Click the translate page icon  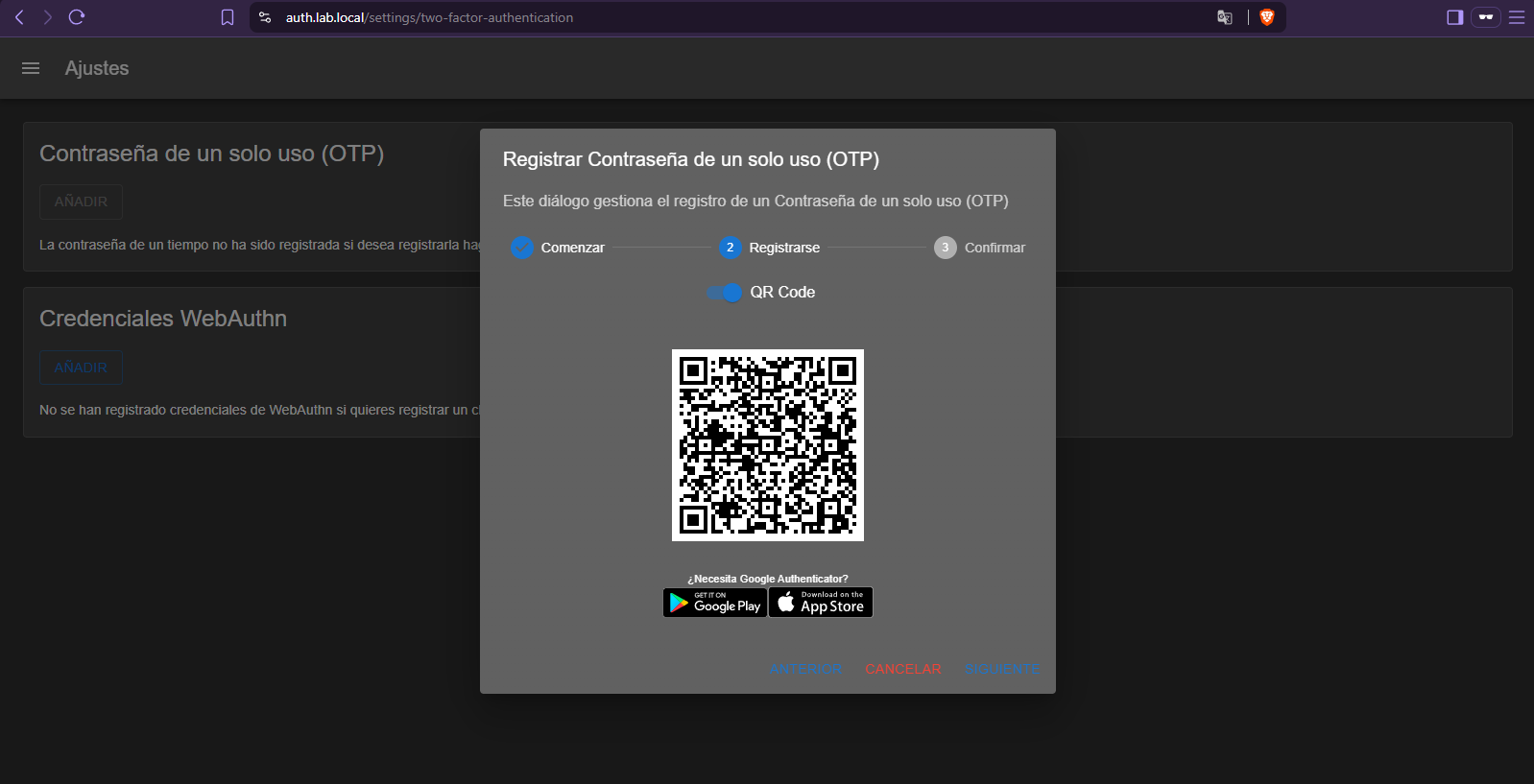pyautogui.click(x=1225, y=17)
